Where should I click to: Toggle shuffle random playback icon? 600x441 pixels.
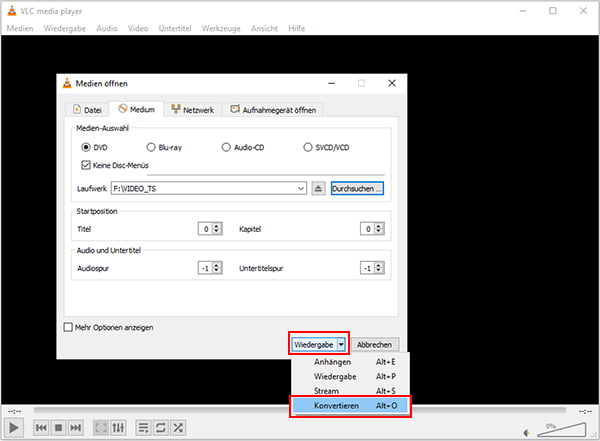(178, 428)
